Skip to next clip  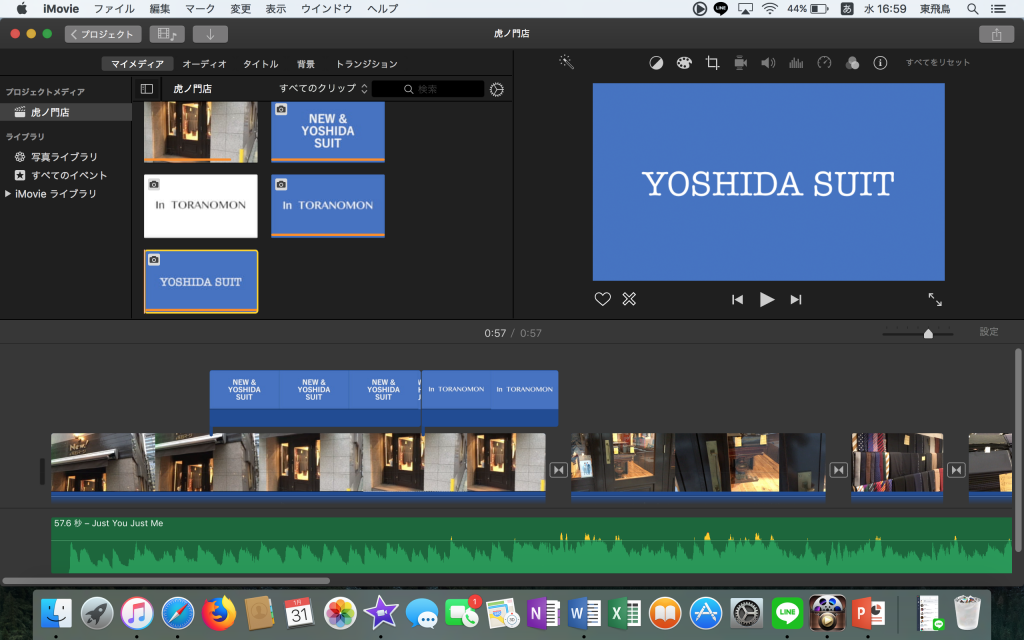tap(795, 300)
